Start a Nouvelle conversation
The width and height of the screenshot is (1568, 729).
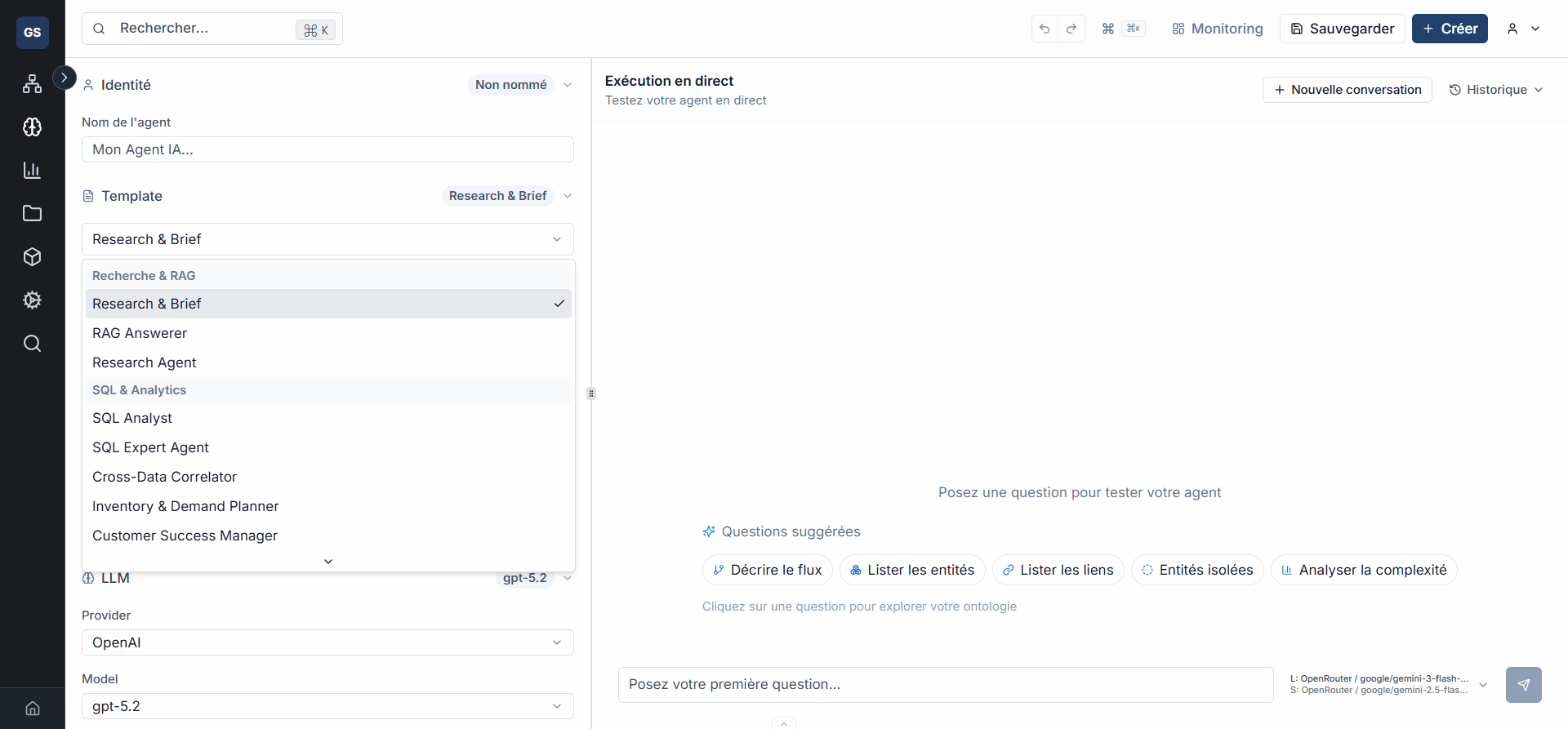coord(1347,90)
